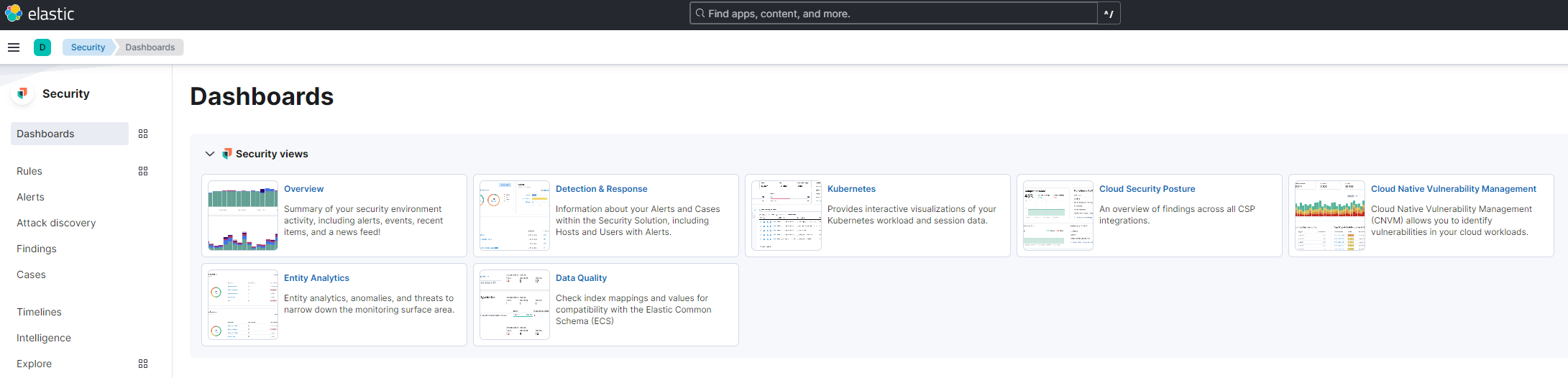This screenshot has height=378, width=1568.
Task: Click the Data Quality dashboard thumbnail
Action: [514, 305]
